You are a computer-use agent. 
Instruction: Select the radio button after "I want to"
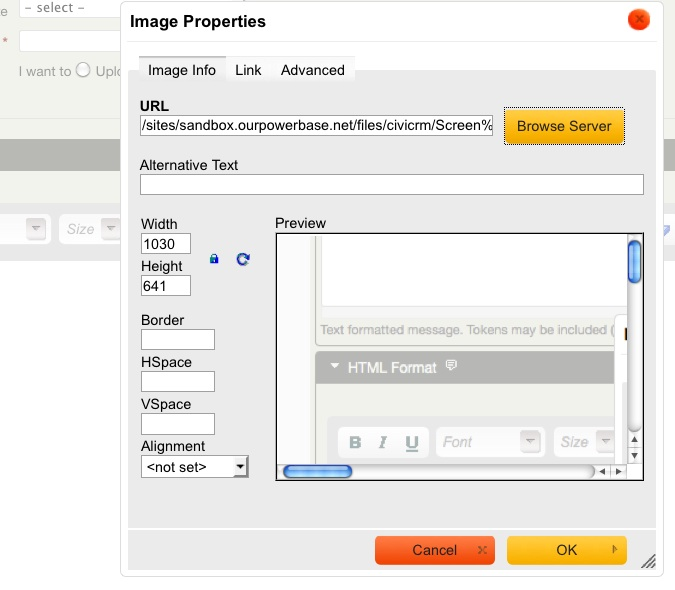[83, 70]
